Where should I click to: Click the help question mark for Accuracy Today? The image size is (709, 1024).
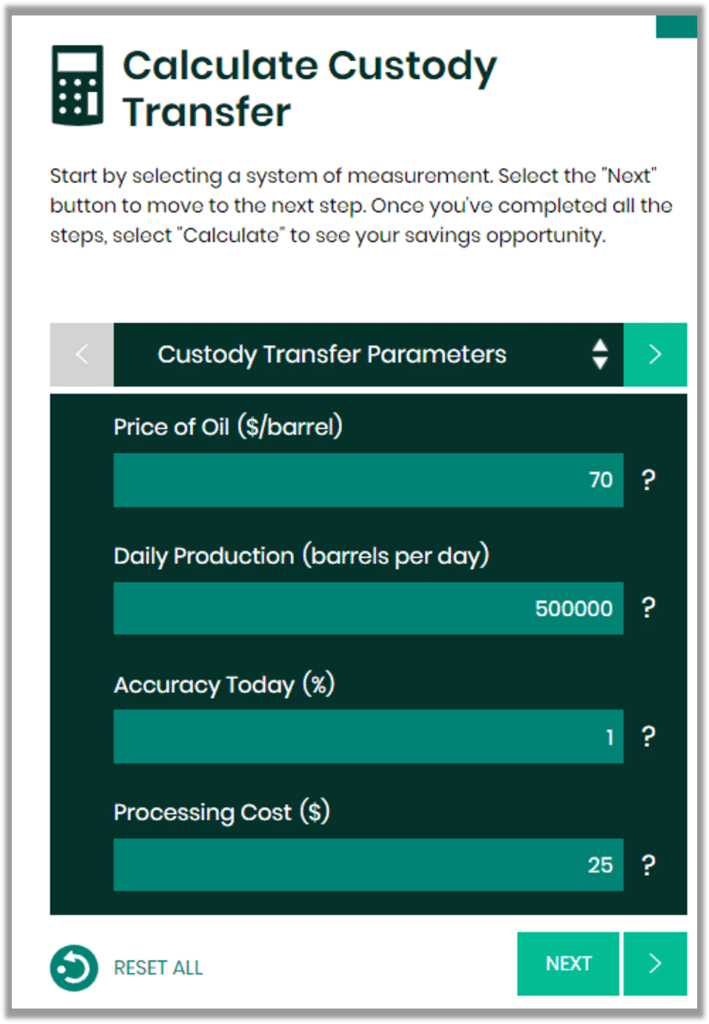pyautogui.click(x=648, y=736)
